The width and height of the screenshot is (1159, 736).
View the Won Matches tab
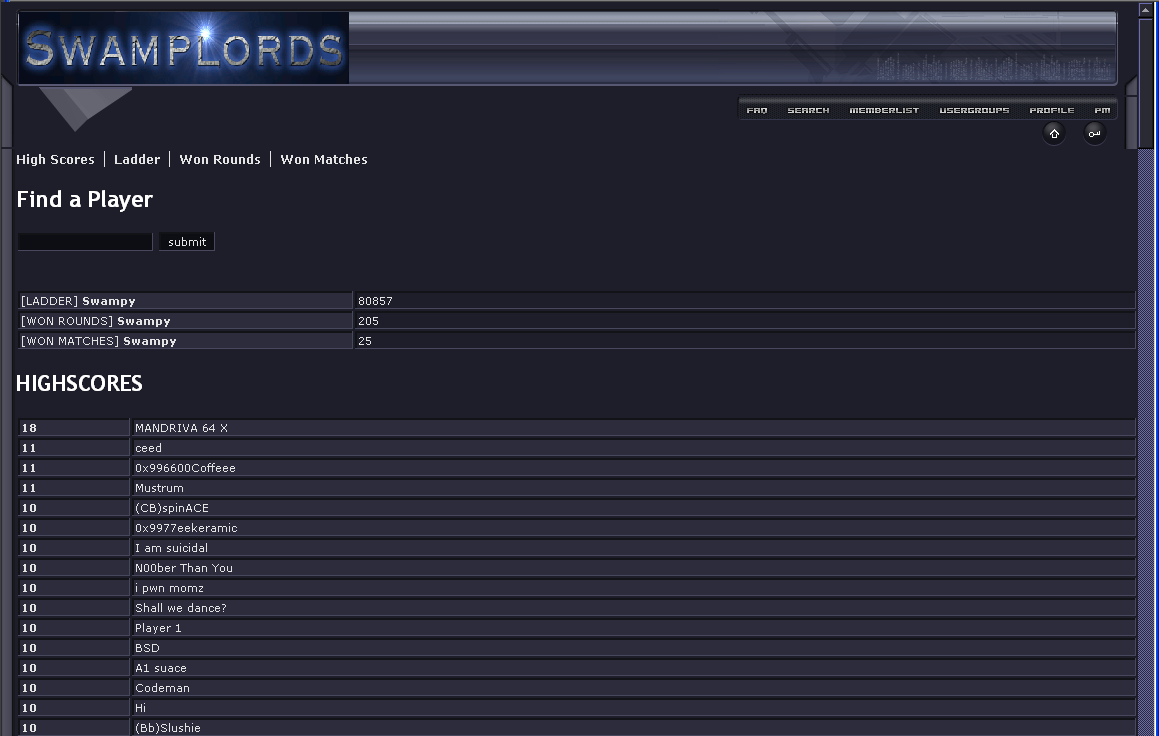click(x=324, y=160)
